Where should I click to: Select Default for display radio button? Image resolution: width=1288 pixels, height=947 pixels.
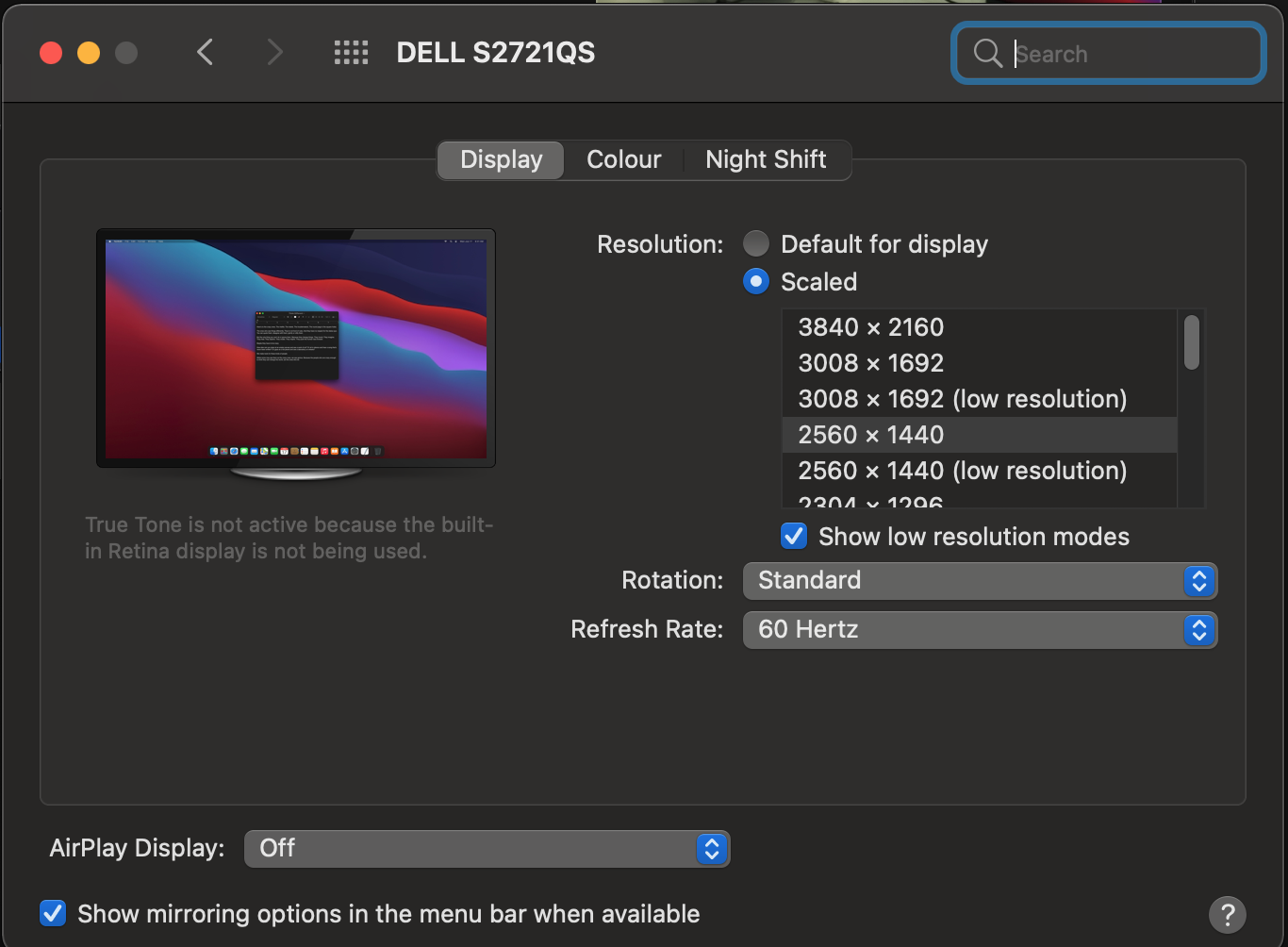pyautogui.click(x=756, y=244)
